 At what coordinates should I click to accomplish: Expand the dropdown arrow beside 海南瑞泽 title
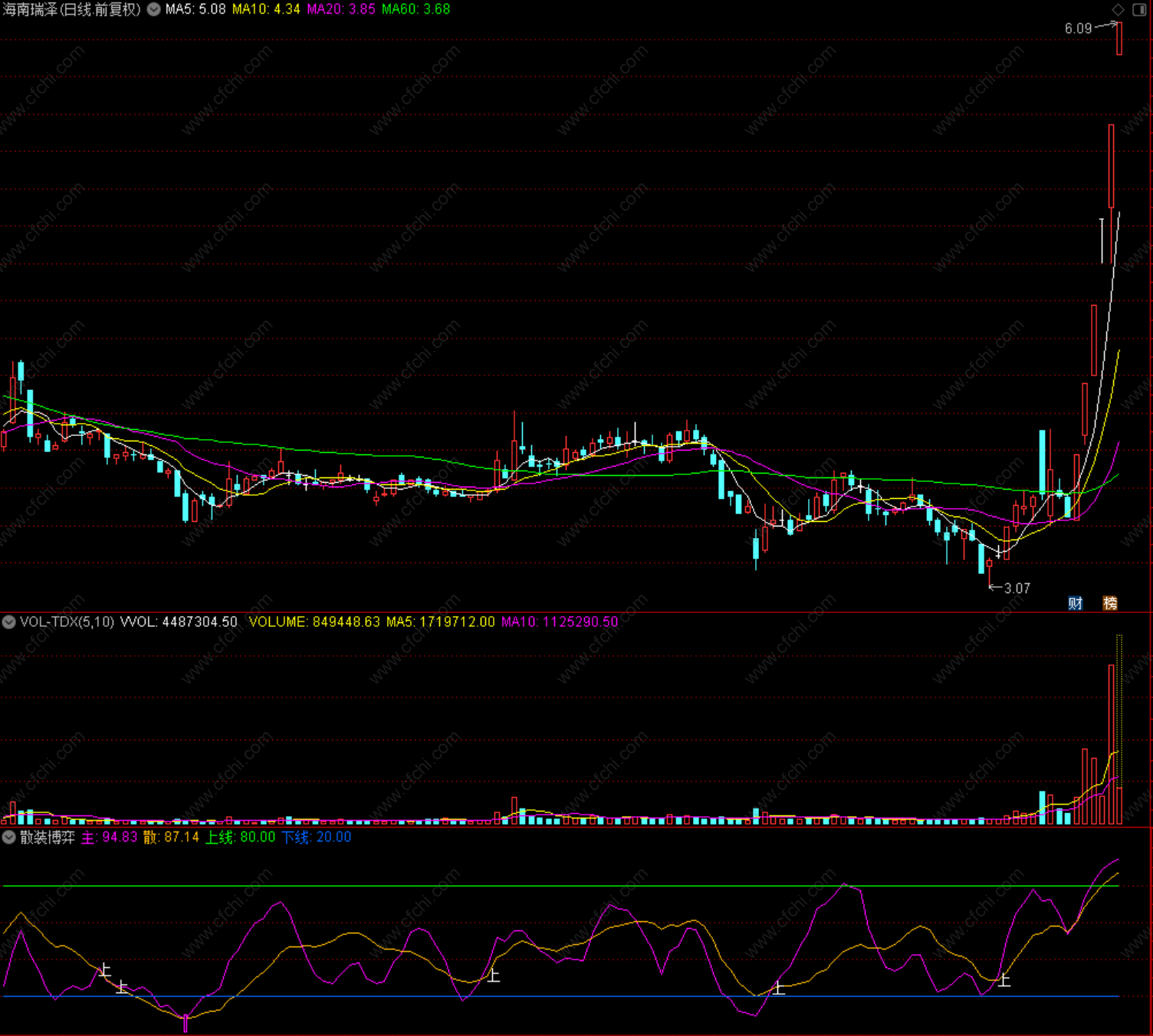(154, 9)
